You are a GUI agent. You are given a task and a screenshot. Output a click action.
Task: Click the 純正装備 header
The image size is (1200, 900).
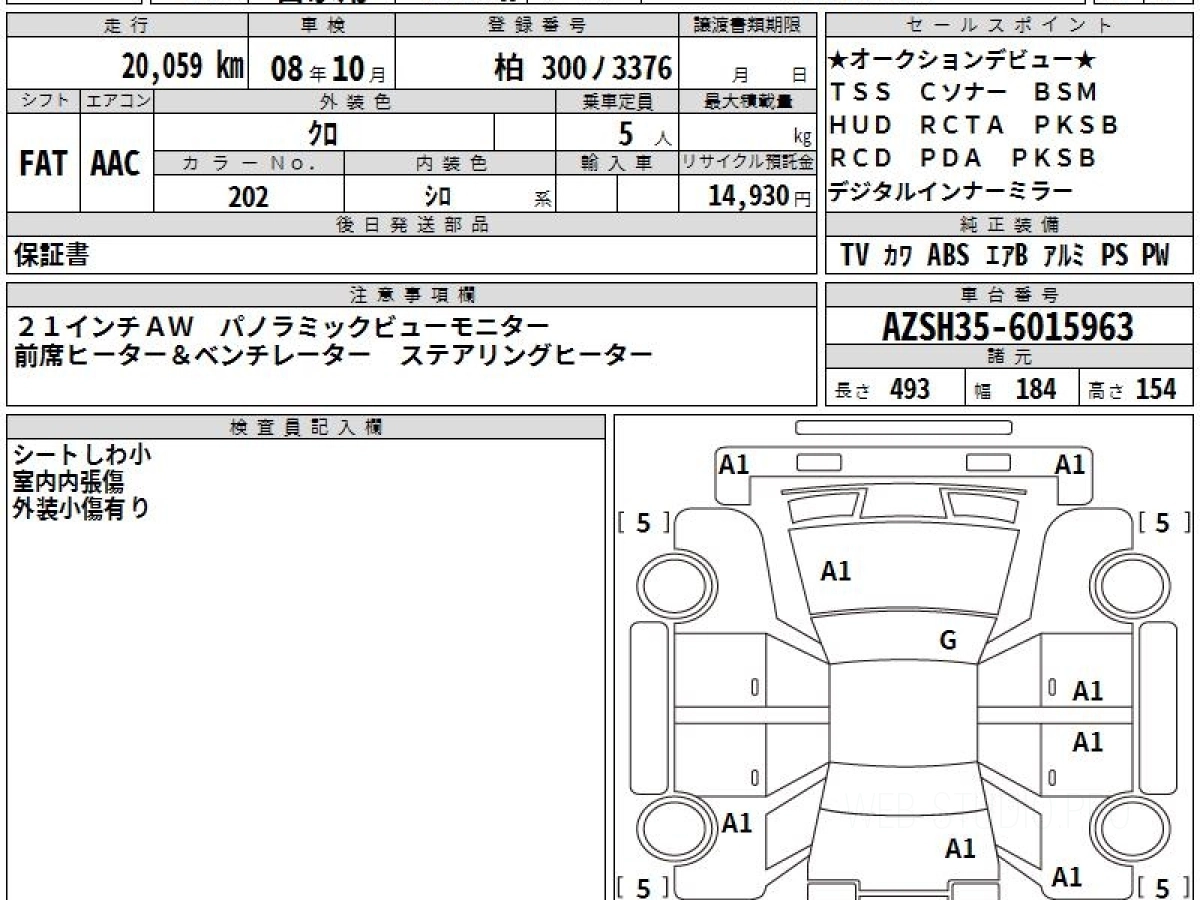[1010, 225]
